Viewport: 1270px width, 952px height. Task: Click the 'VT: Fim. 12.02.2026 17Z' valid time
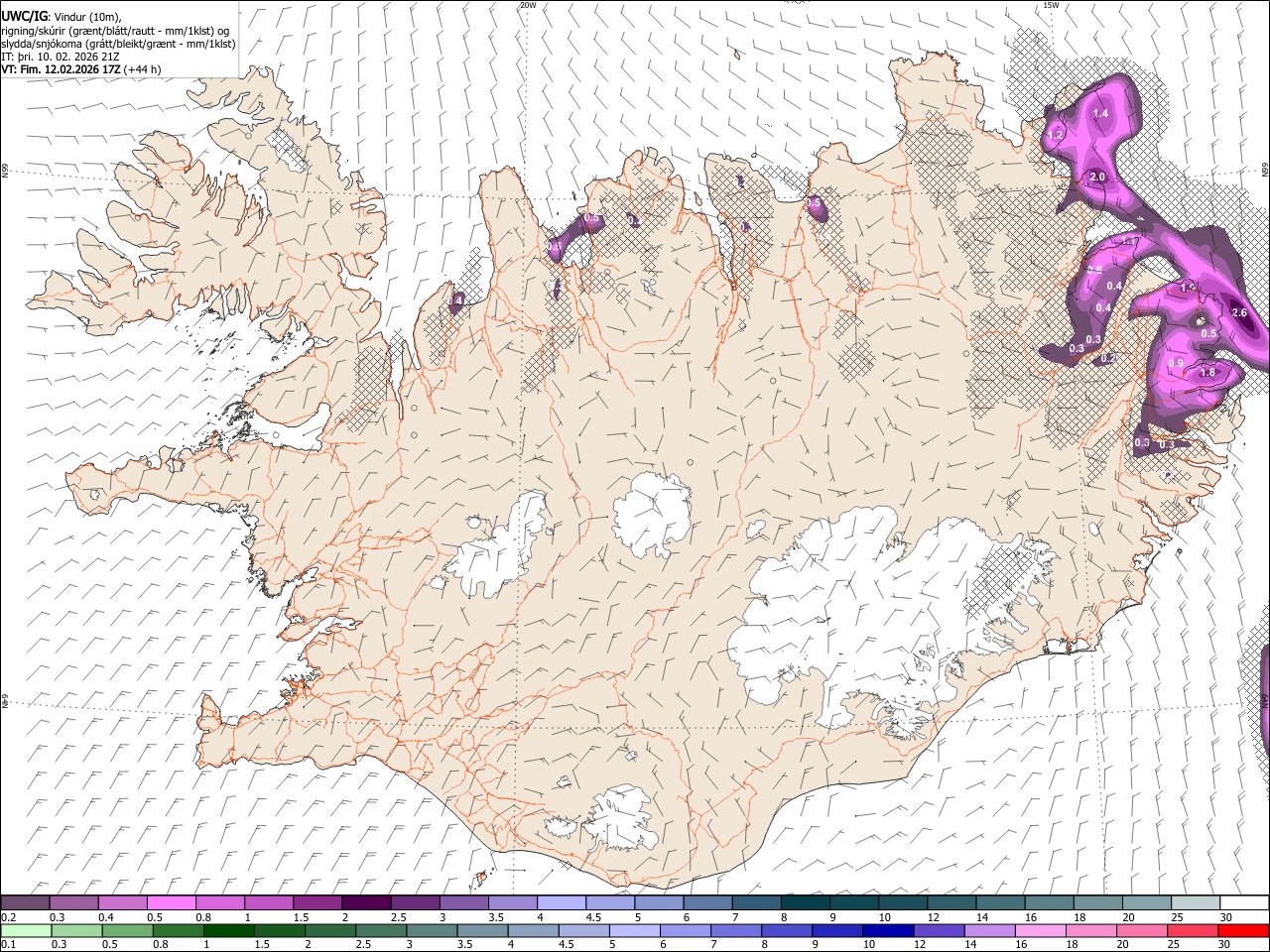62,69
